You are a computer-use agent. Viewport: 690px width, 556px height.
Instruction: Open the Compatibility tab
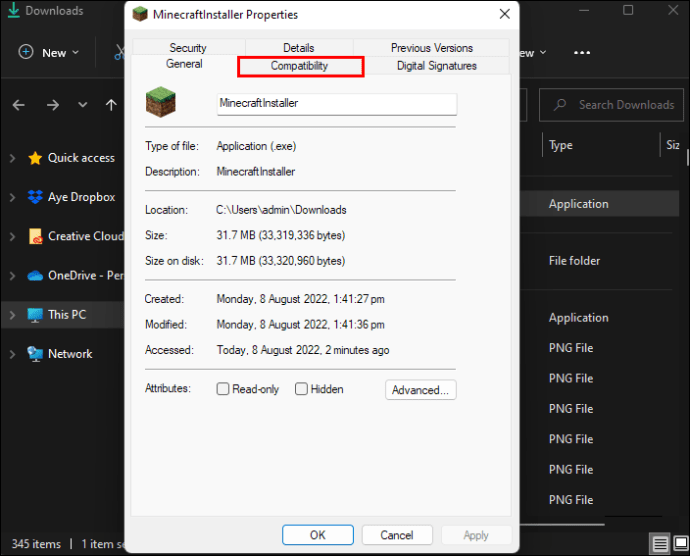pyautogui.click(x=300, y=66)
